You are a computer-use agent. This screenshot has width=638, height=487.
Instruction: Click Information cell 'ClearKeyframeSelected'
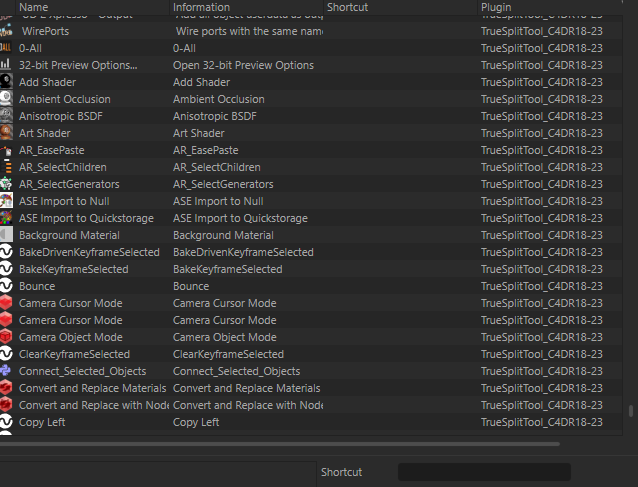(x=228, y=354)
